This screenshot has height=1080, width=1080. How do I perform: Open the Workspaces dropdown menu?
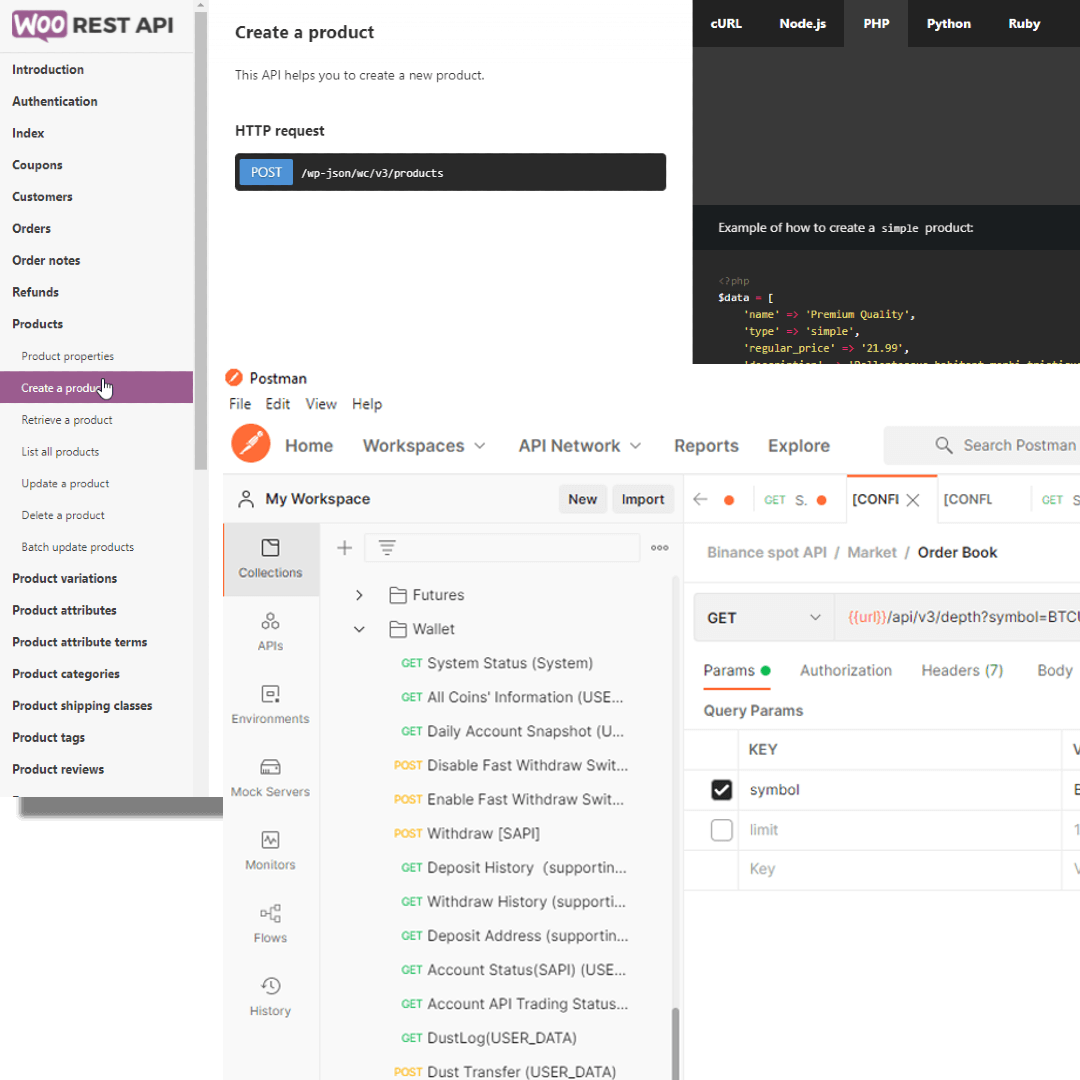(424, 446)
